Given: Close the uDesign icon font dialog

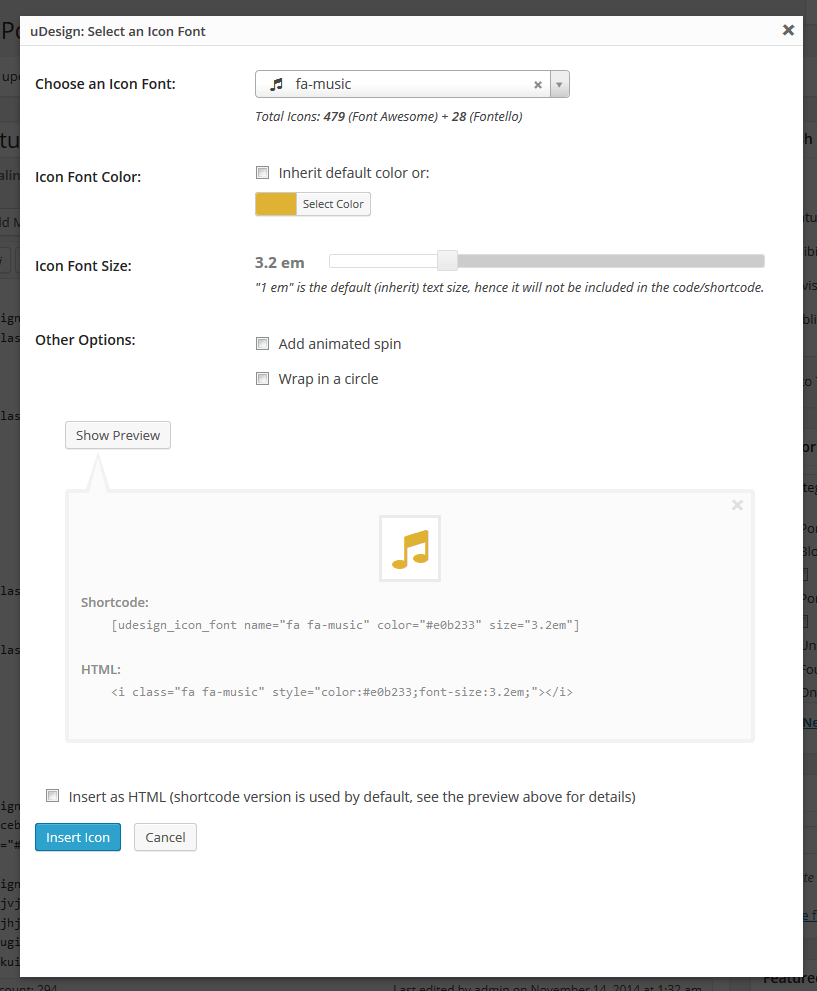Looking at the screenshot, I should tap(788, 30).
